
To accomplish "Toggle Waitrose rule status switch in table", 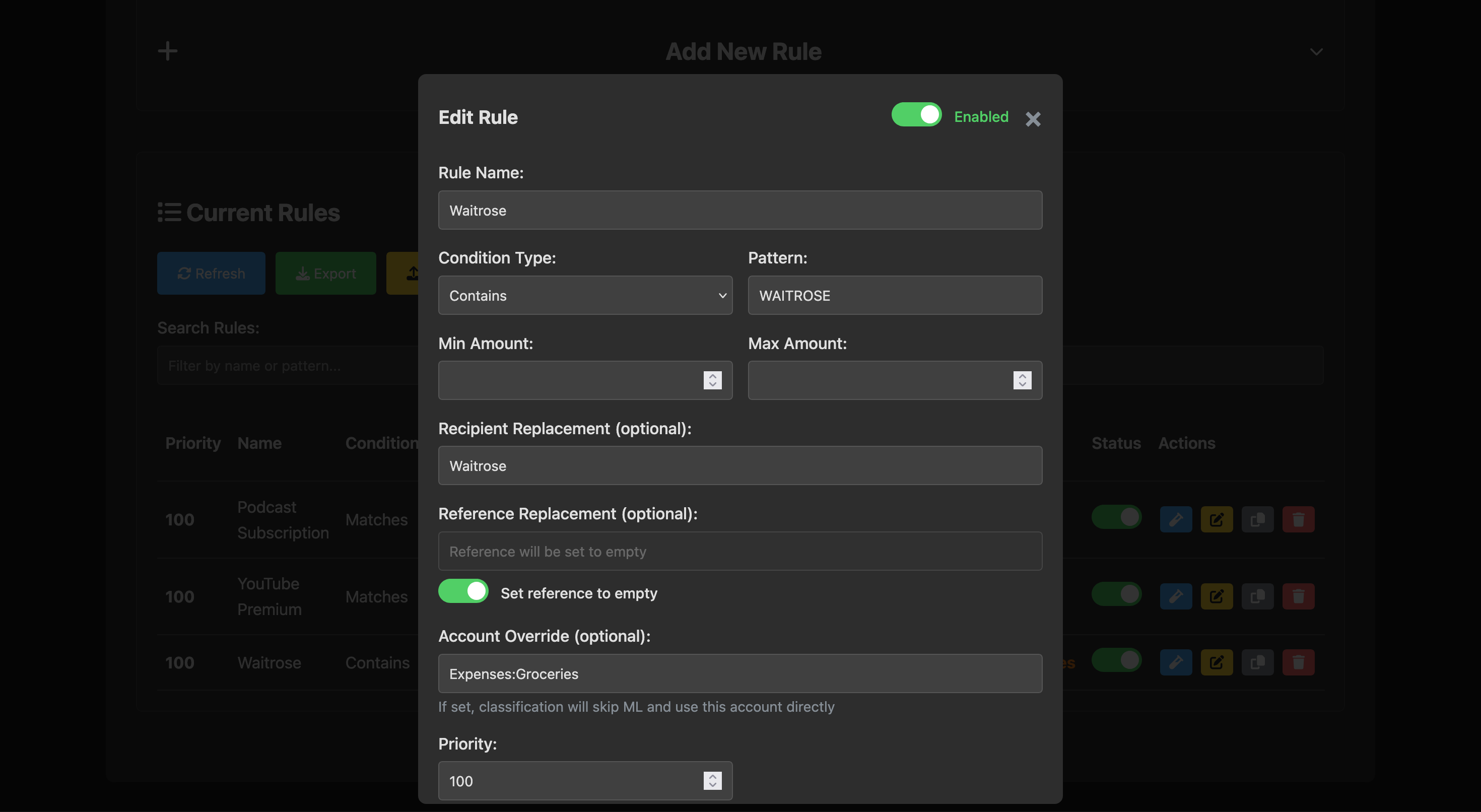I will point(1116,660).
